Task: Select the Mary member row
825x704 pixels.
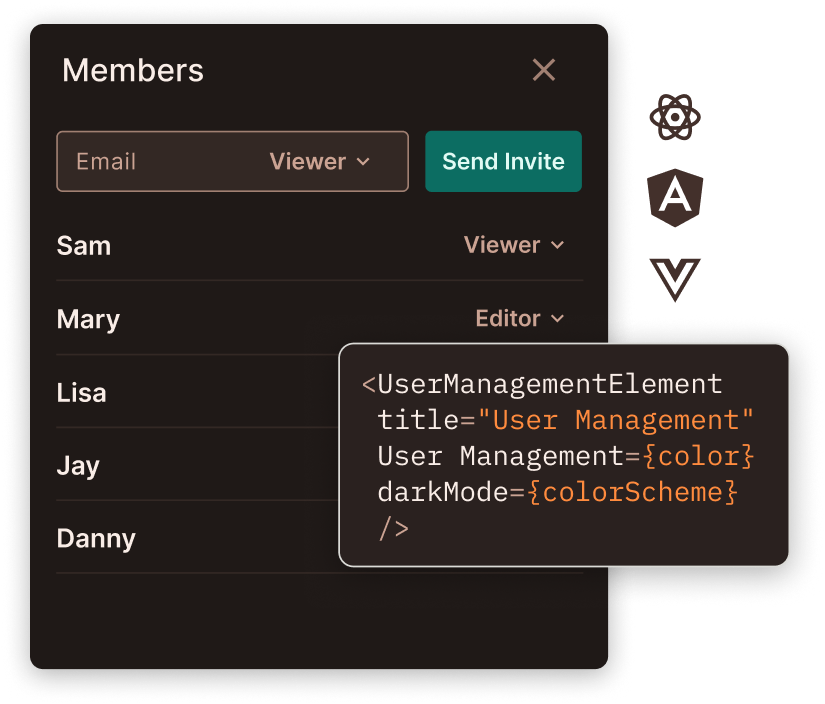Action: tap(320, 319)
